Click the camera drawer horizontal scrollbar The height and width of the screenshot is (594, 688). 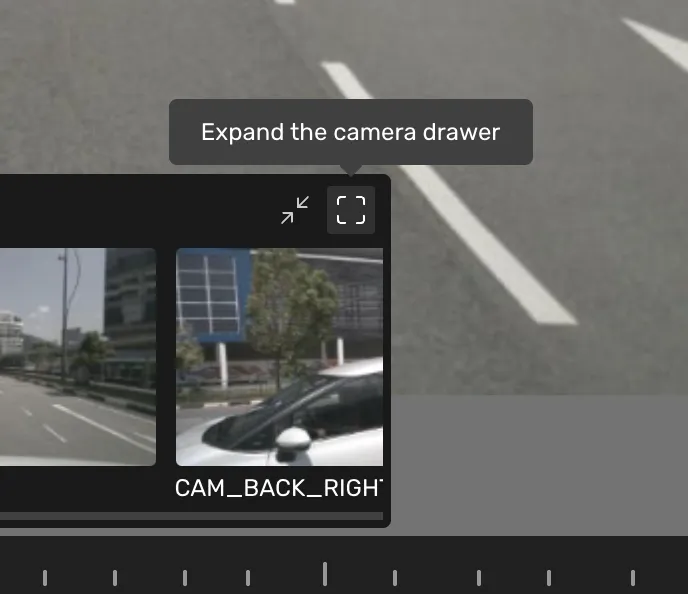tap(191, 516)
